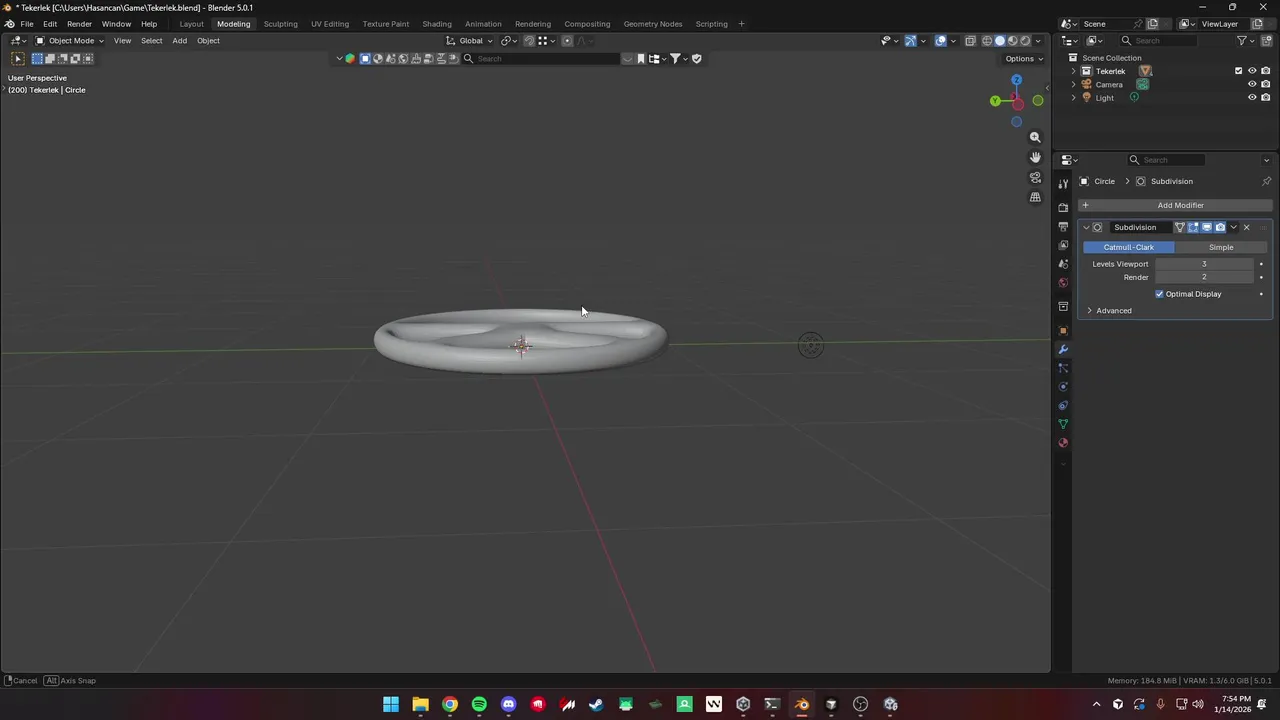The width and height of the screenshot is (1280, 720).
Task: Open Spotify from the taskbar
Action: 479,704
